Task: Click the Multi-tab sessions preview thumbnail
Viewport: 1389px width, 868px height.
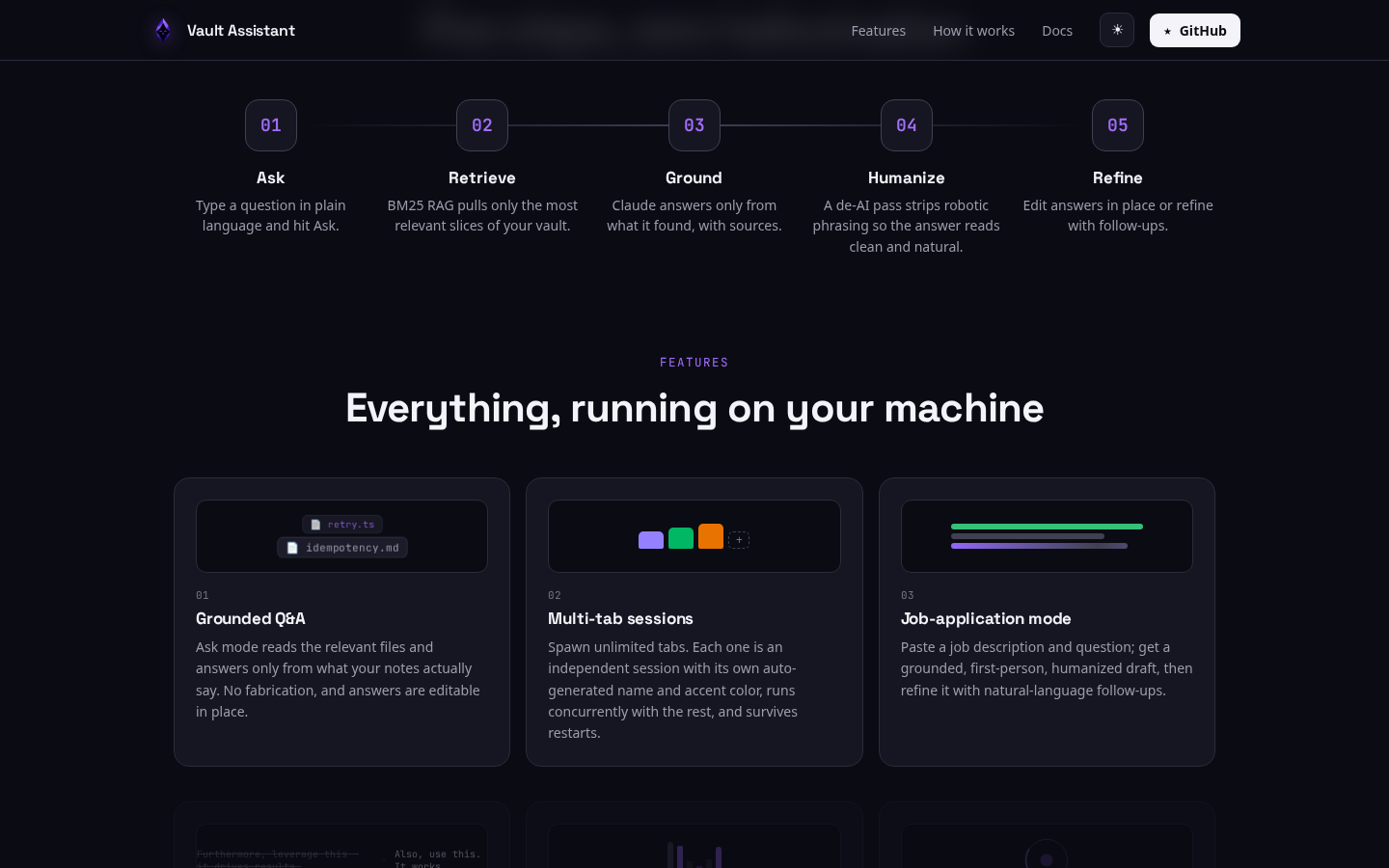Action: [x=694, y=536]
